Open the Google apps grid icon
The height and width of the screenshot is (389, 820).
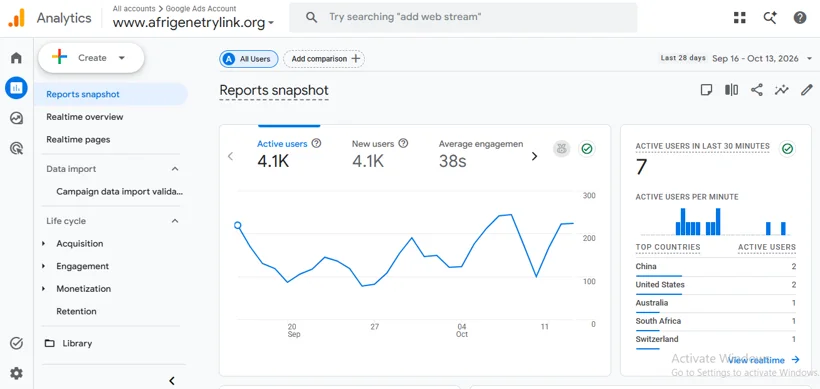point(739,18)
